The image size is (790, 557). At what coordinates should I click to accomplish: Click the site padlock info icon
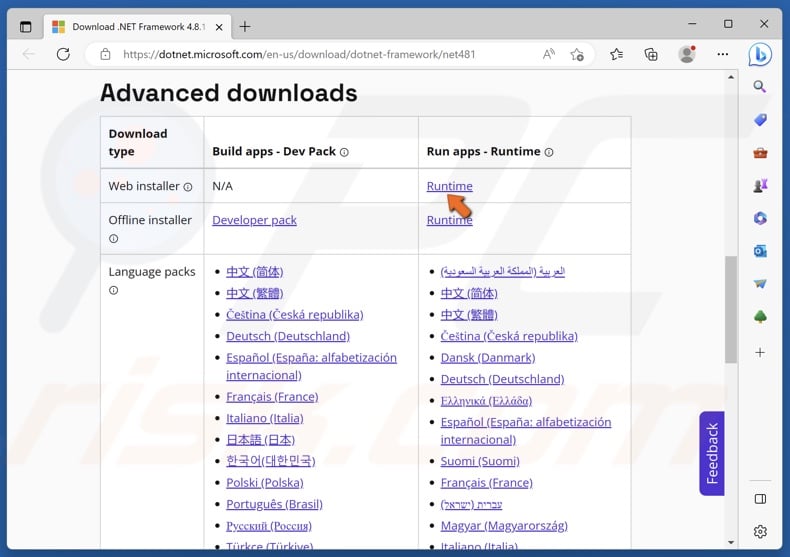pos(105,54)
